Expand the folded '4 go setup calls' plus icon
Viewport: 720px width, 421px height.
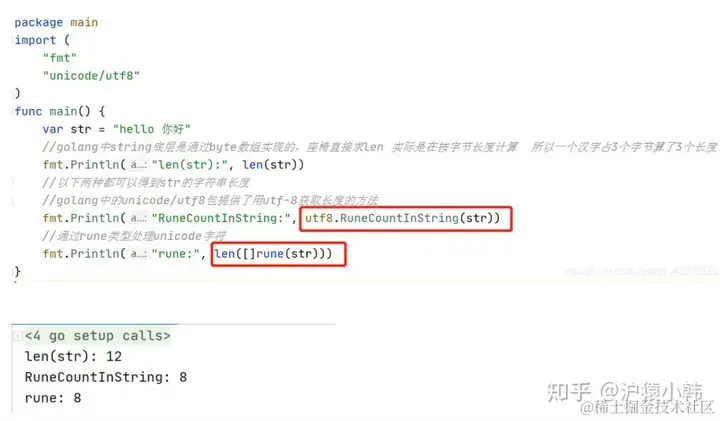click(18, 336)
